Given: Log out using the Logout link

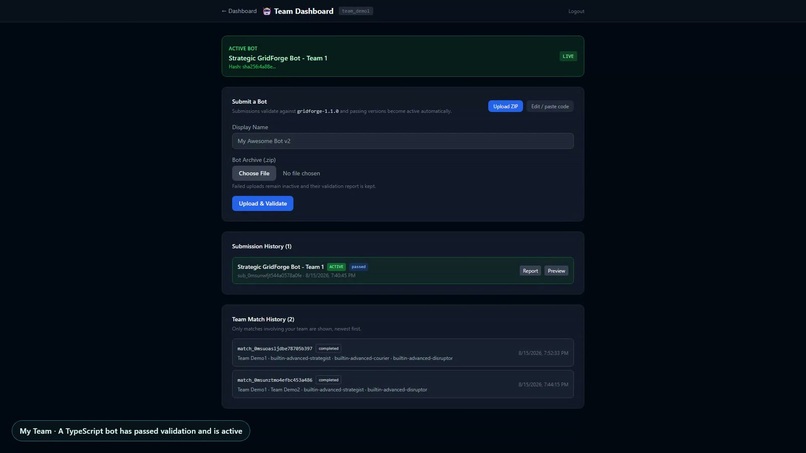Looking at the screenshot, I should (x=576, y=11).
